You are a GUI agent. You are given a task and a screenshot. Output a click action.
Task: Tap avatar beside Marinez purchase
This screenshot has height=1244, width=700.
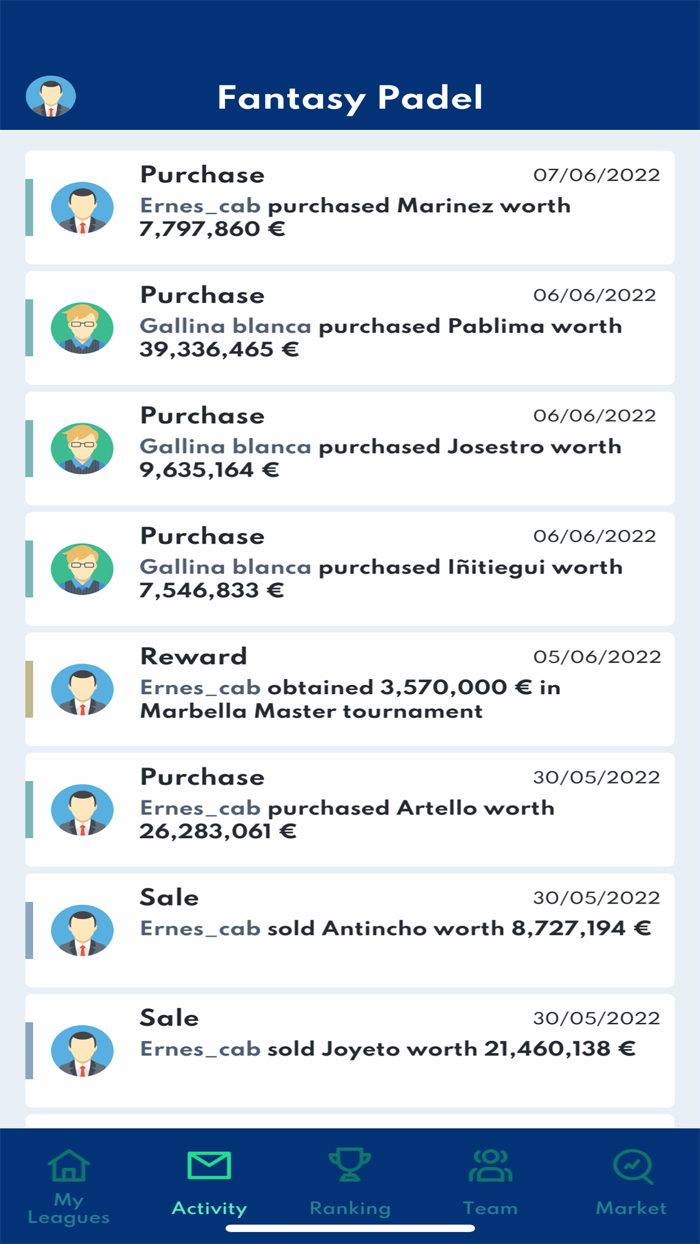[82, 207]
